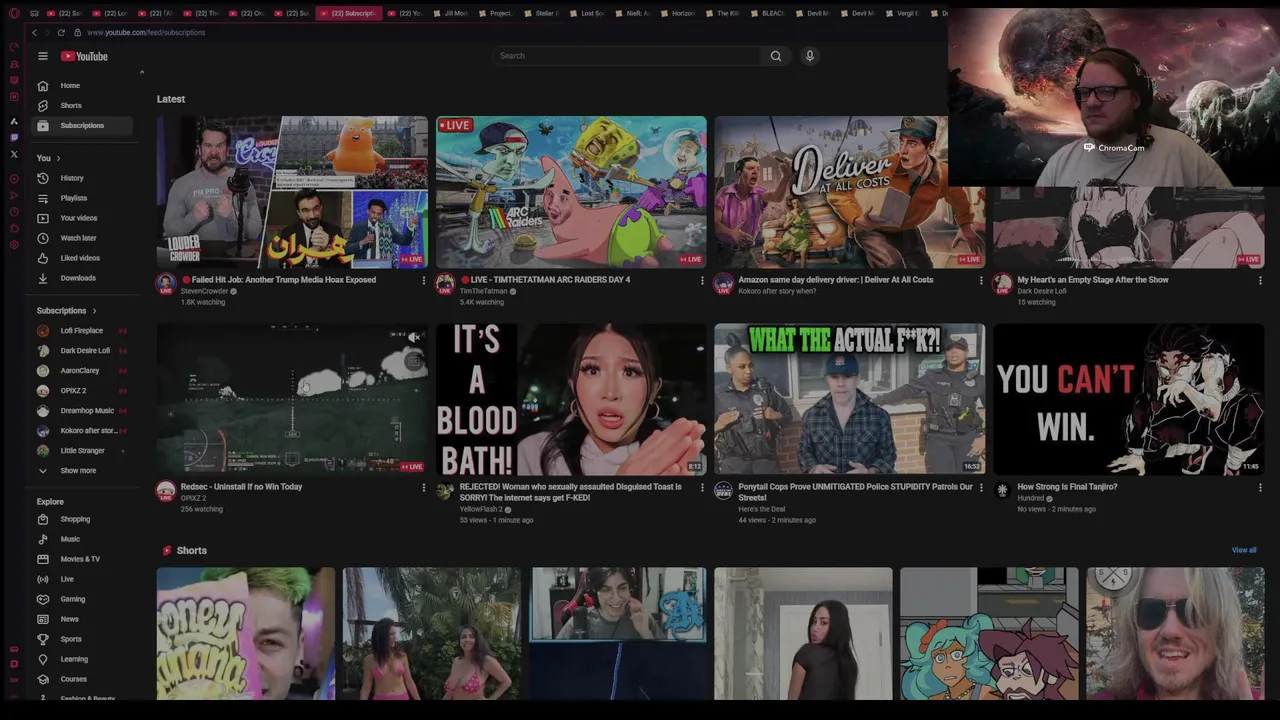
Task: Open the Little Stranger channel subscription
Action: [83, 450]
